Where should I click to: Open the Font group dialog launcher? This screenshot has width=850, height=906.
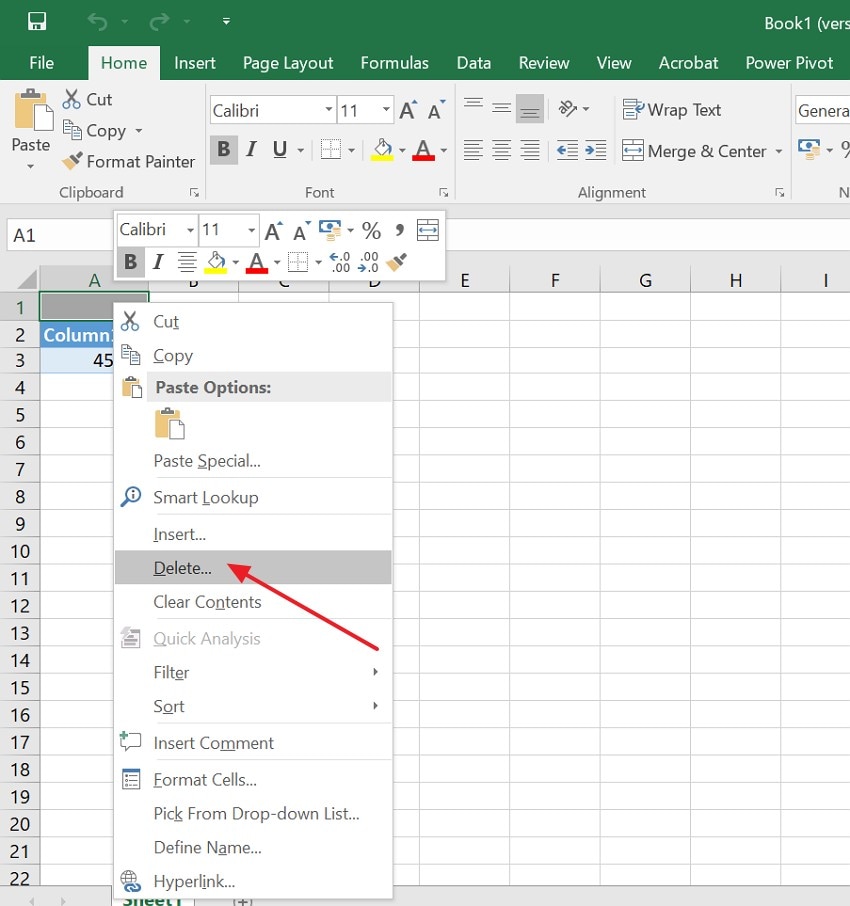(443, 192)
